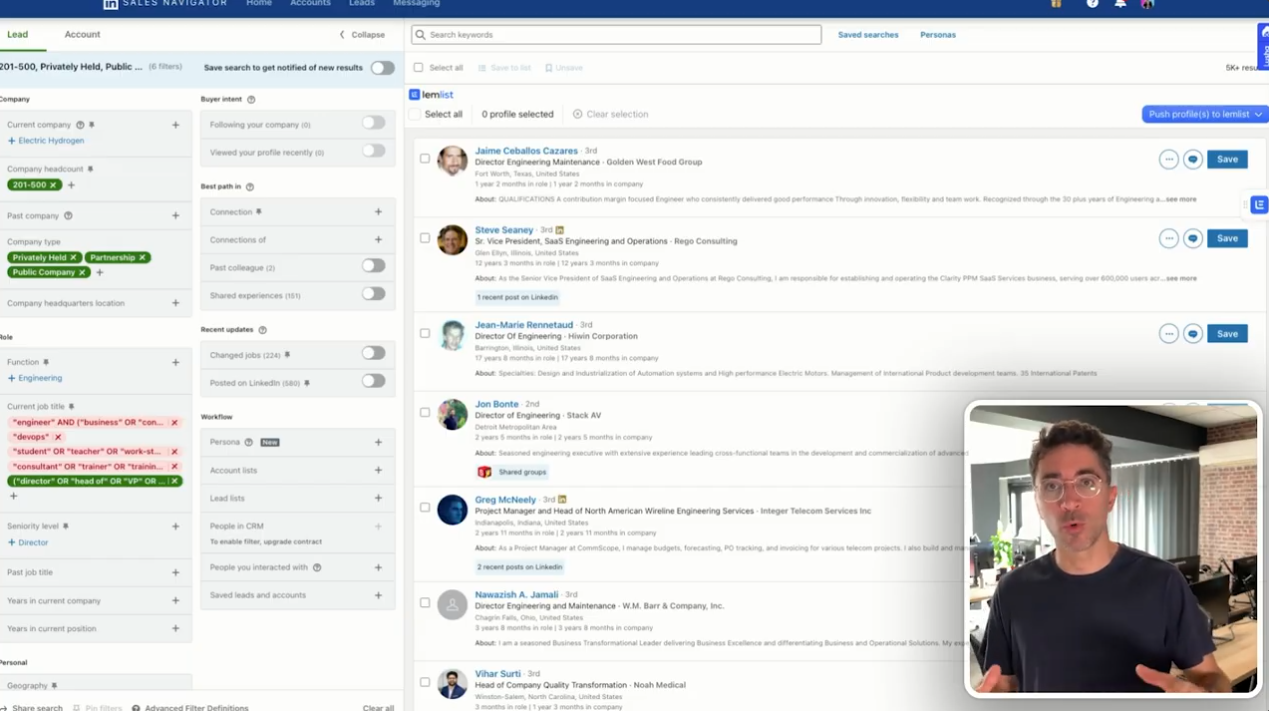Expand the Years in current company filter
This screenshot has width=1269, height=711.
[175, 601]
